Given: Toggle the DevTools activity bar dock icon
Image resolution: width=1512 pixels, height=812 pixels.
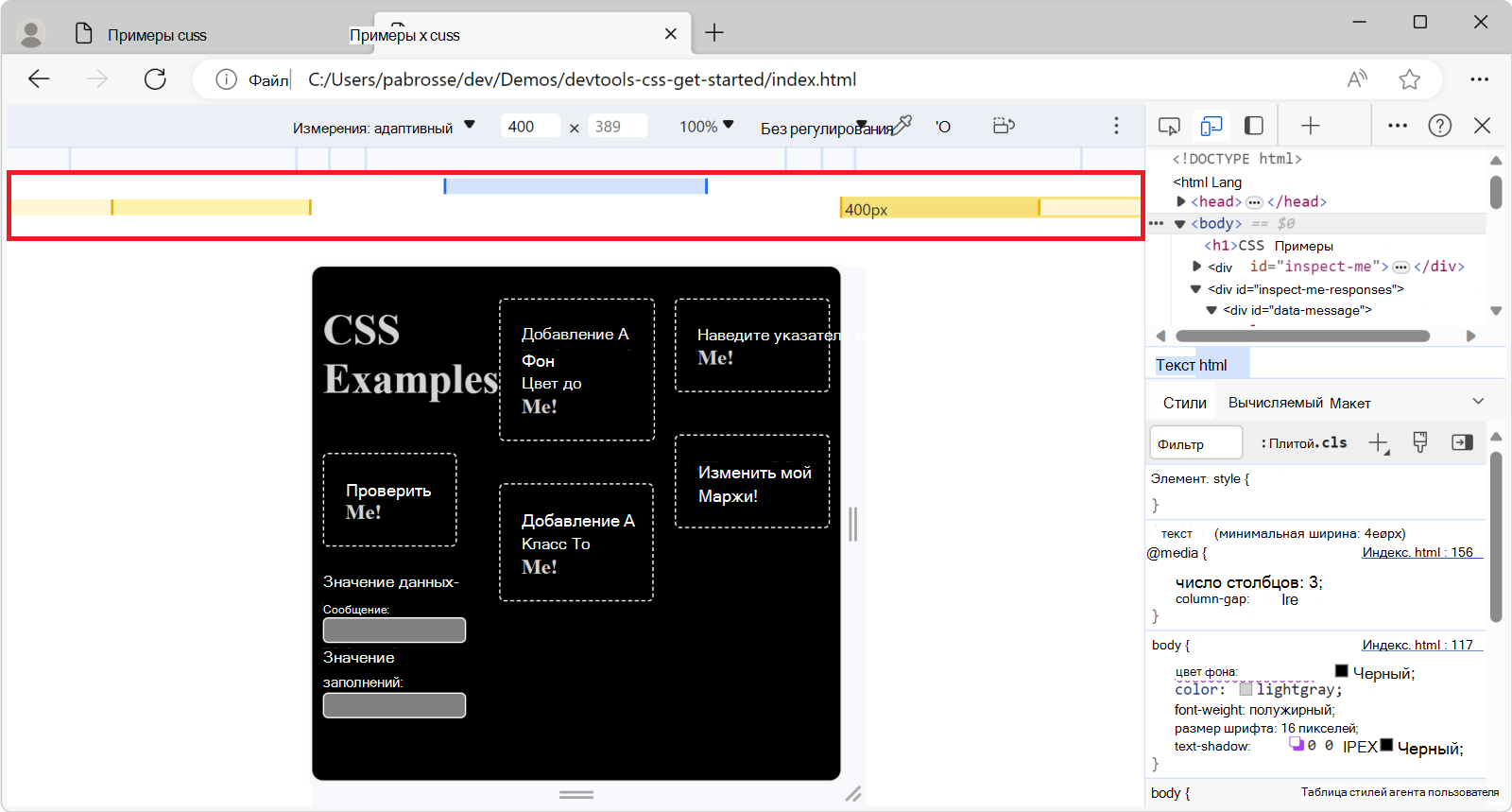Looking at the screenshot, I should click(x=1254, y=126).
